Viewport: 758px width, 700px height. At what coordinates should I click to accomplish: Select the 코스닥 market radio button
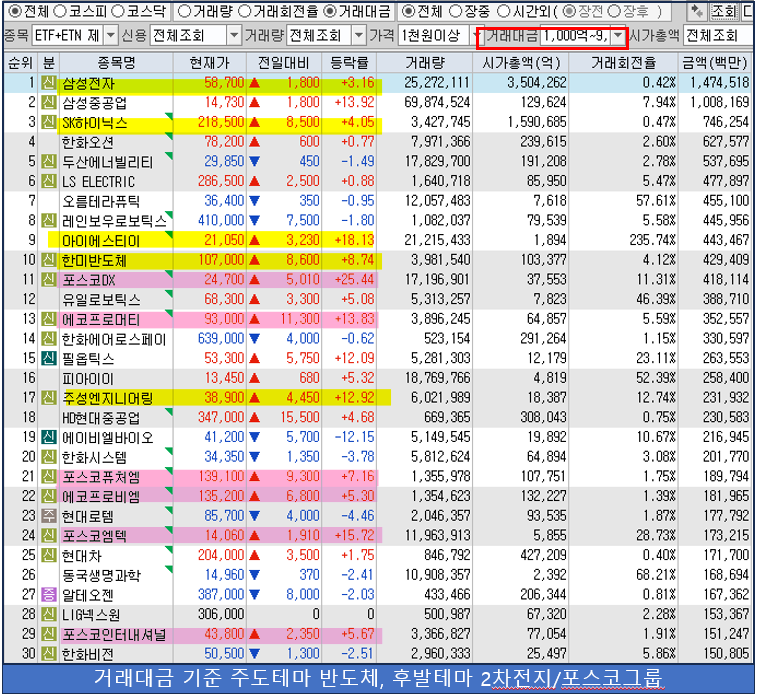coord(117,11)
